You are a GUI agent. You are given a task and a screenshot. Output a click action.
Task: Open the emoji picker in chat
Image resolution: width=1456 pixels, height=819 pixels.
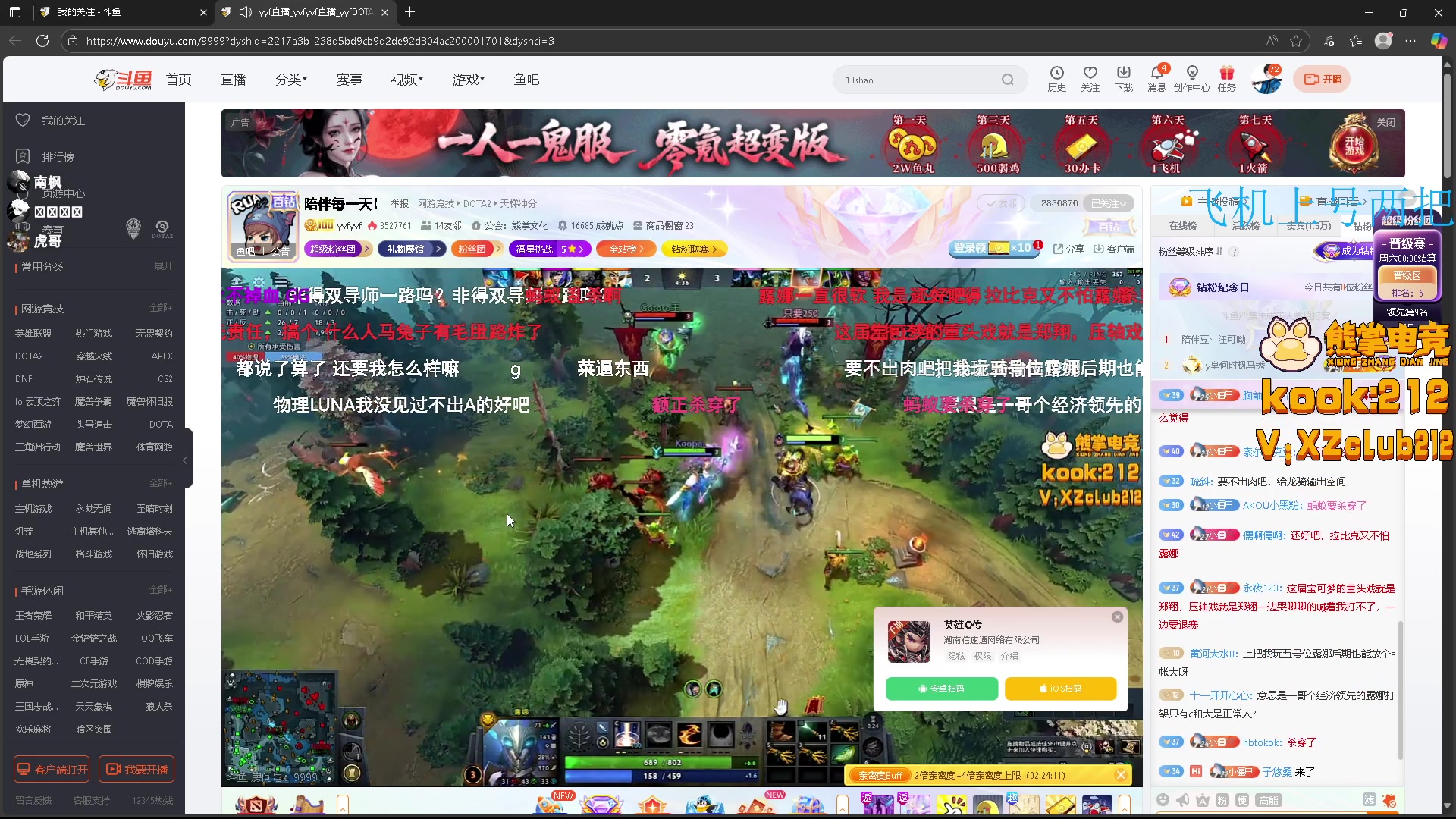(1163, 800)
